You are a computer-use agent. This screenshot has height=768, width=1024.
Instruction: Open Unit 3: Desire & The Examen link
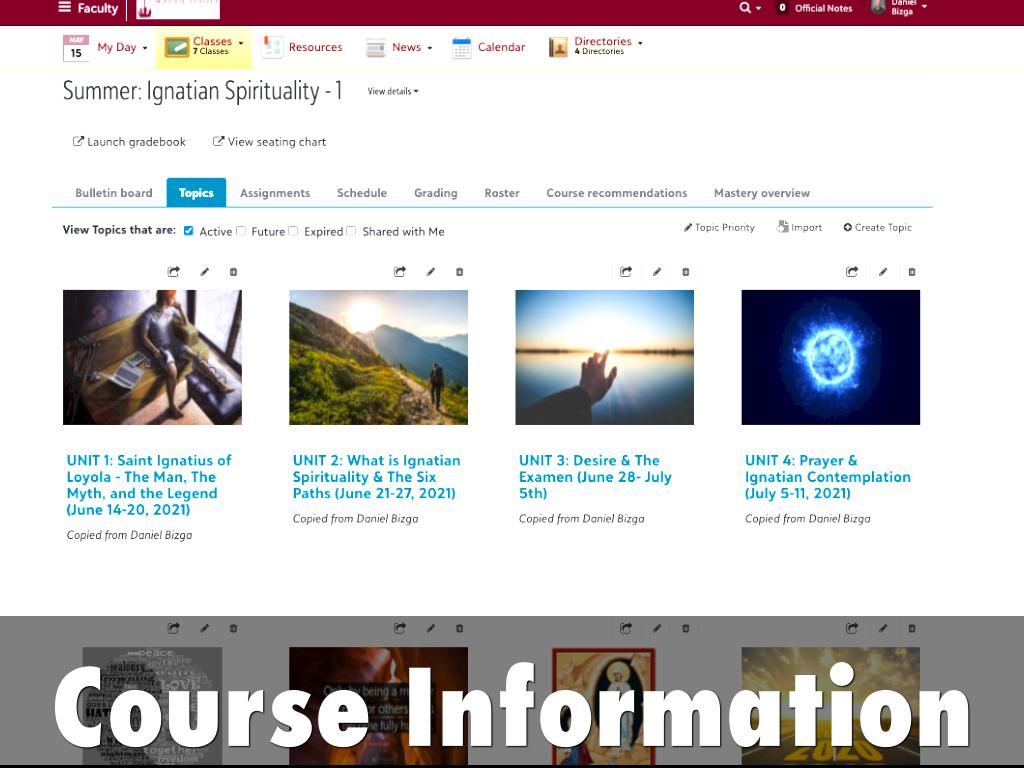594,476
